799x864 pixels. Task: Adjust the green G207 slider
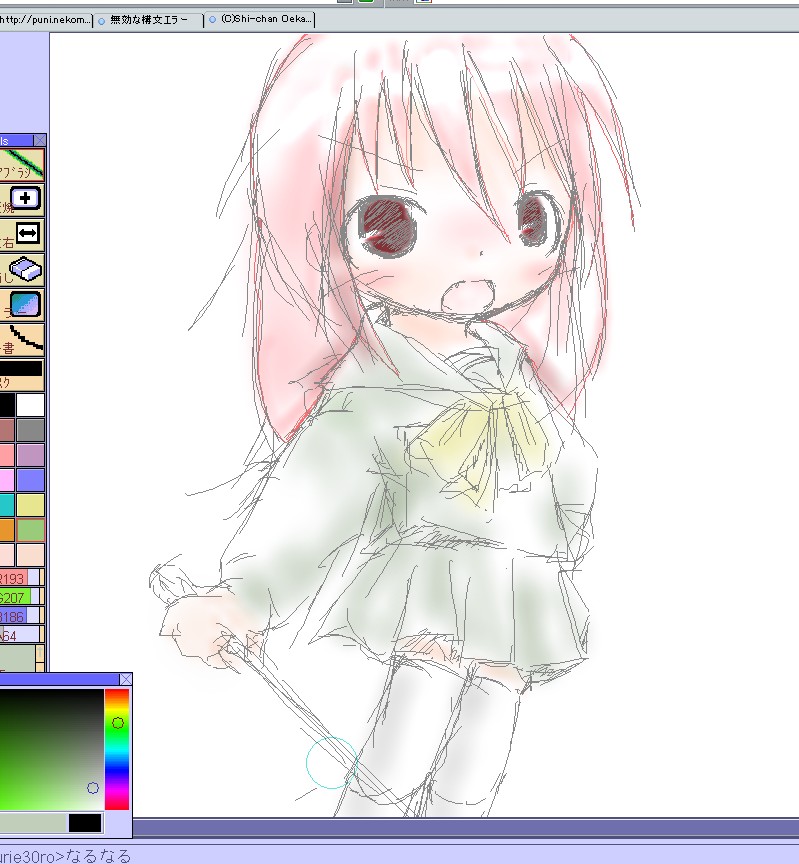(18, 597)
